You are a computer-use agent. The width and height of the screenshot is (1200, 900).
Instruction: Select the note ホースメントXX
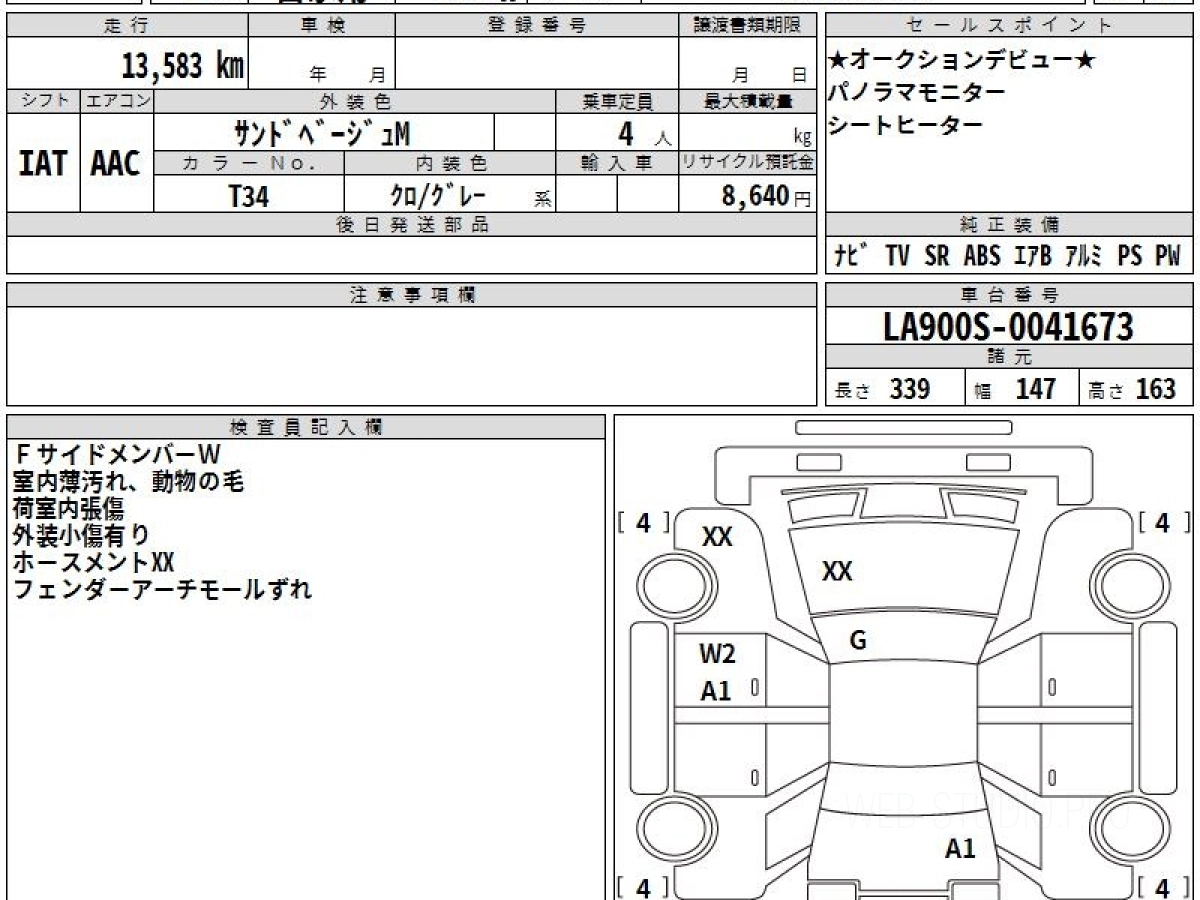click(94, 562)
